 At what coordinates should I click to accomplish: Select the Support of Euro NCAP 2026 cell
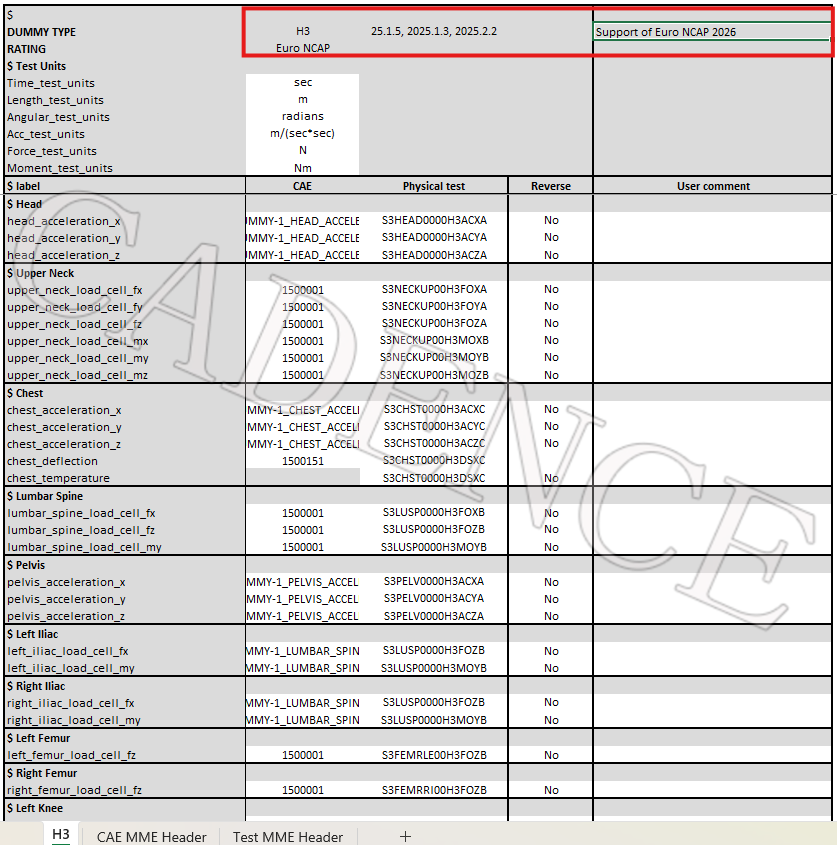click(711, 32)
